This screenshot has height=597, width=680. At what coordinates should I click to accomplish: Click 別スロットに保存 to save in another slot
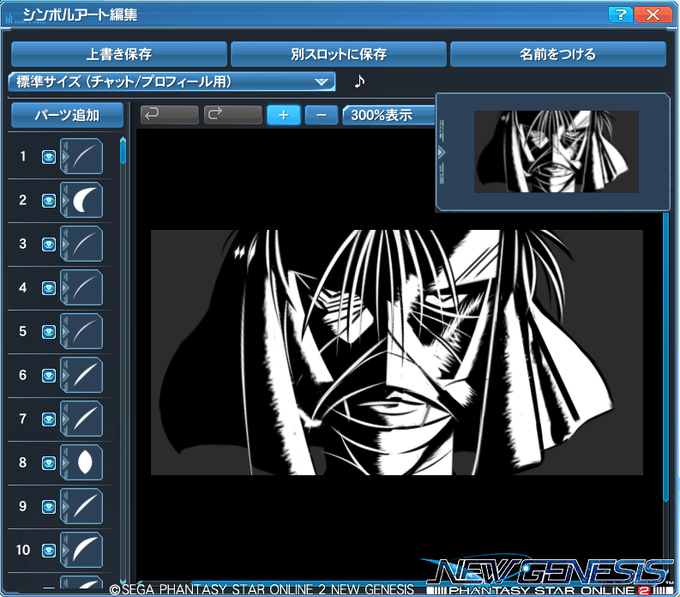pos(338,54)
